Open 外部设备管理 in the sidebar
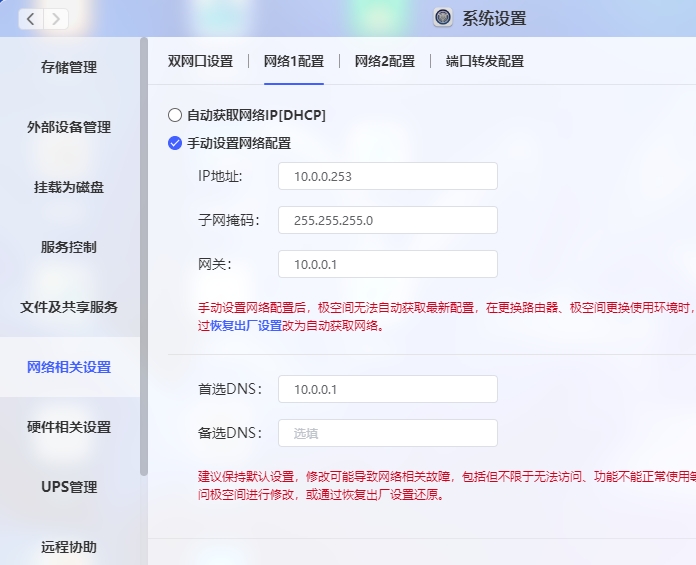This screenshot has width=696, height=565. point(69,127)
